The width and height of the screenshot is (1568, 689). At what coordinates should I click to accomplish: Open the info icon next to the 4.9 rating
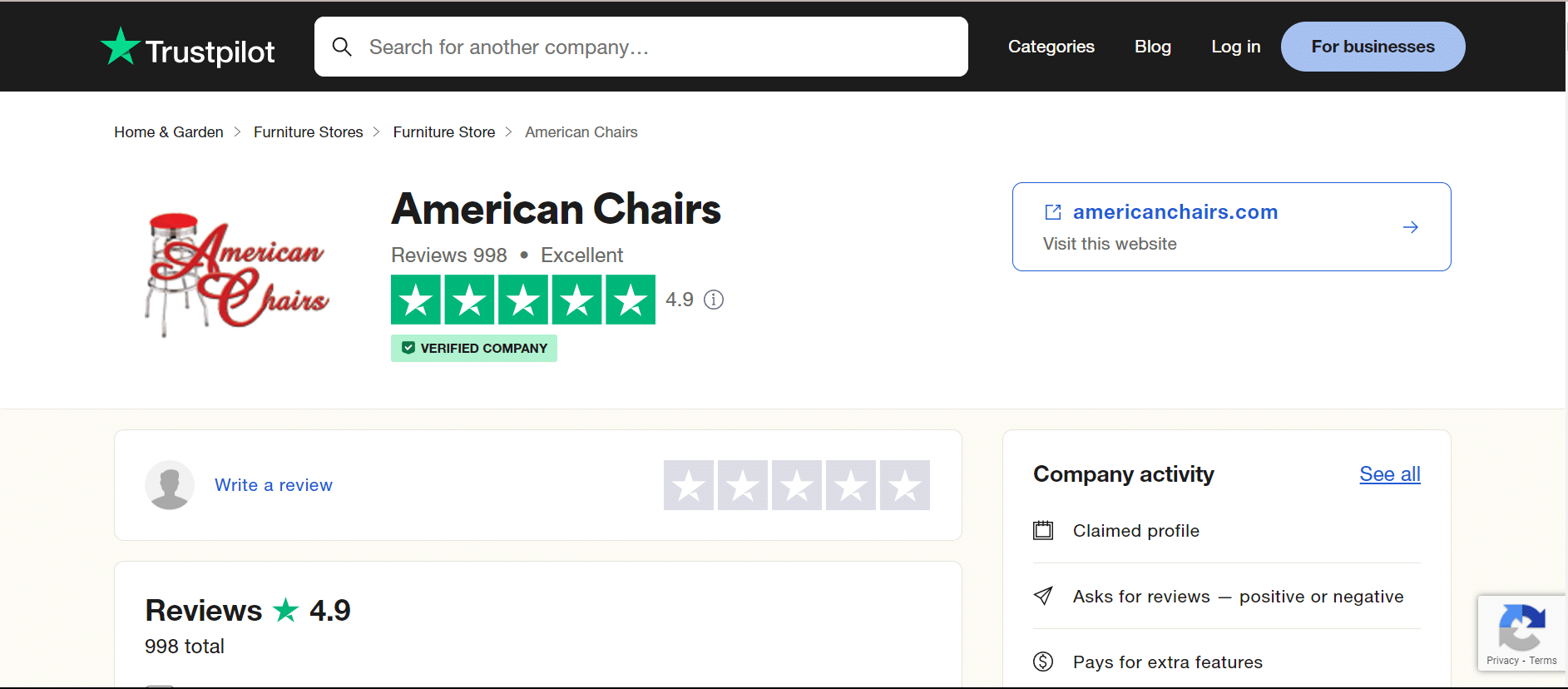pyautogui.click(x=714, y=300)
